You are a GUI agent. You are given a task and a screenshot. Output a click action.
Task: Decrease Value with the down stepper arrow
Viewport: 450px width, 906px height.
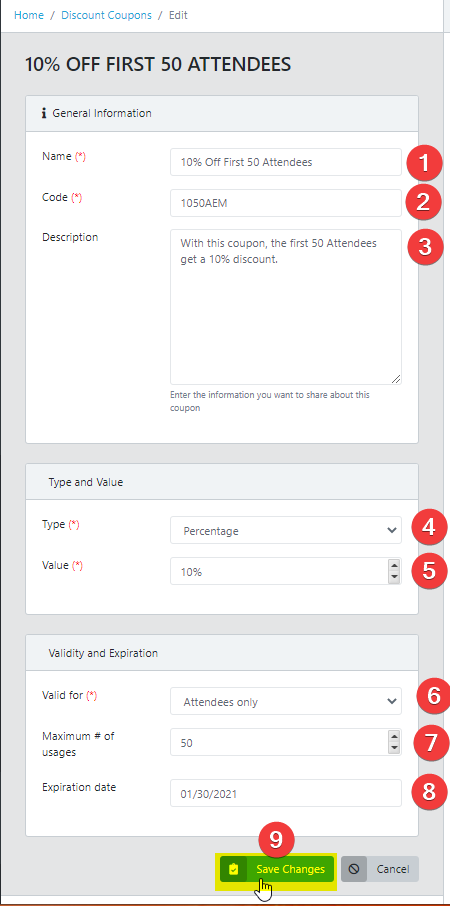tap(395, 576)
